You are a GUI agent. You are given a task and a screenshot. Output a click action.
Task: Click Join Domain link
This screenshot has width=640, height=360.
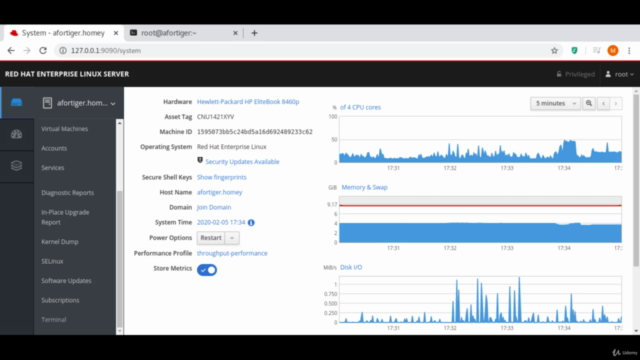pos(214,207)
